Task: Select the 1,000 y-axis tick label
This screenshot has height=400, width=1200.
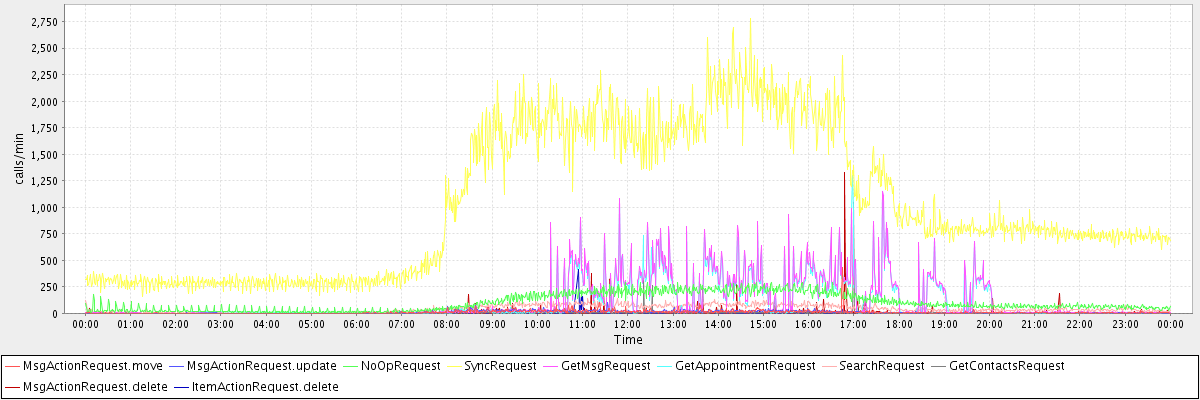Action: 45,207
